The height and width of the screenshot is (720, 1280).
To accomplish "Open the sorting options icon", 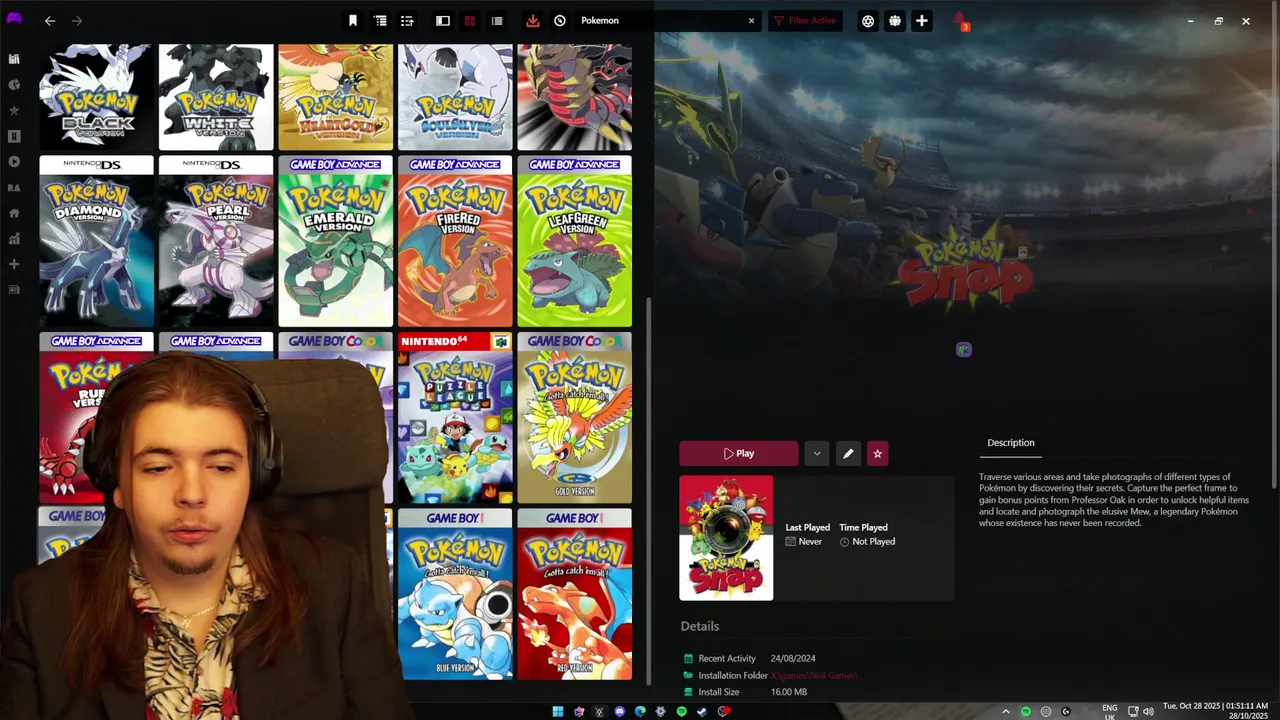I will (407, 21).
